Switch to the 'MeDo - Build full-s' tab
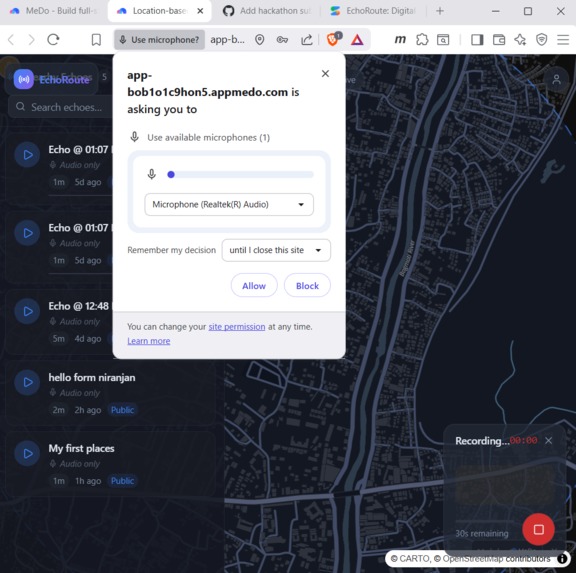The width and height of the screenshot is (576, 573). (x=54, y=11)
